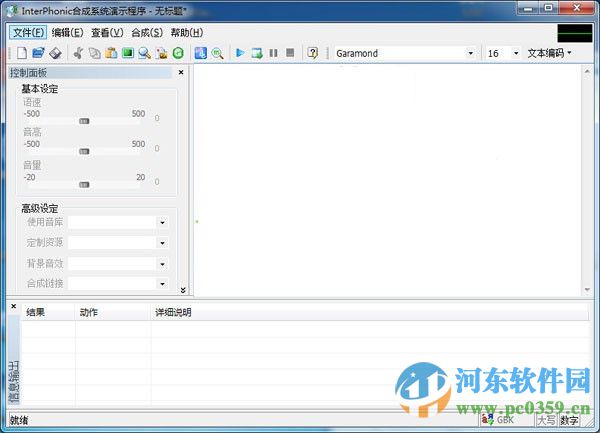Close the 控制面板 panel
Image resolution: width=600 pixels, height=433 pixels.
pyautogui.click(x=181, y=72)
